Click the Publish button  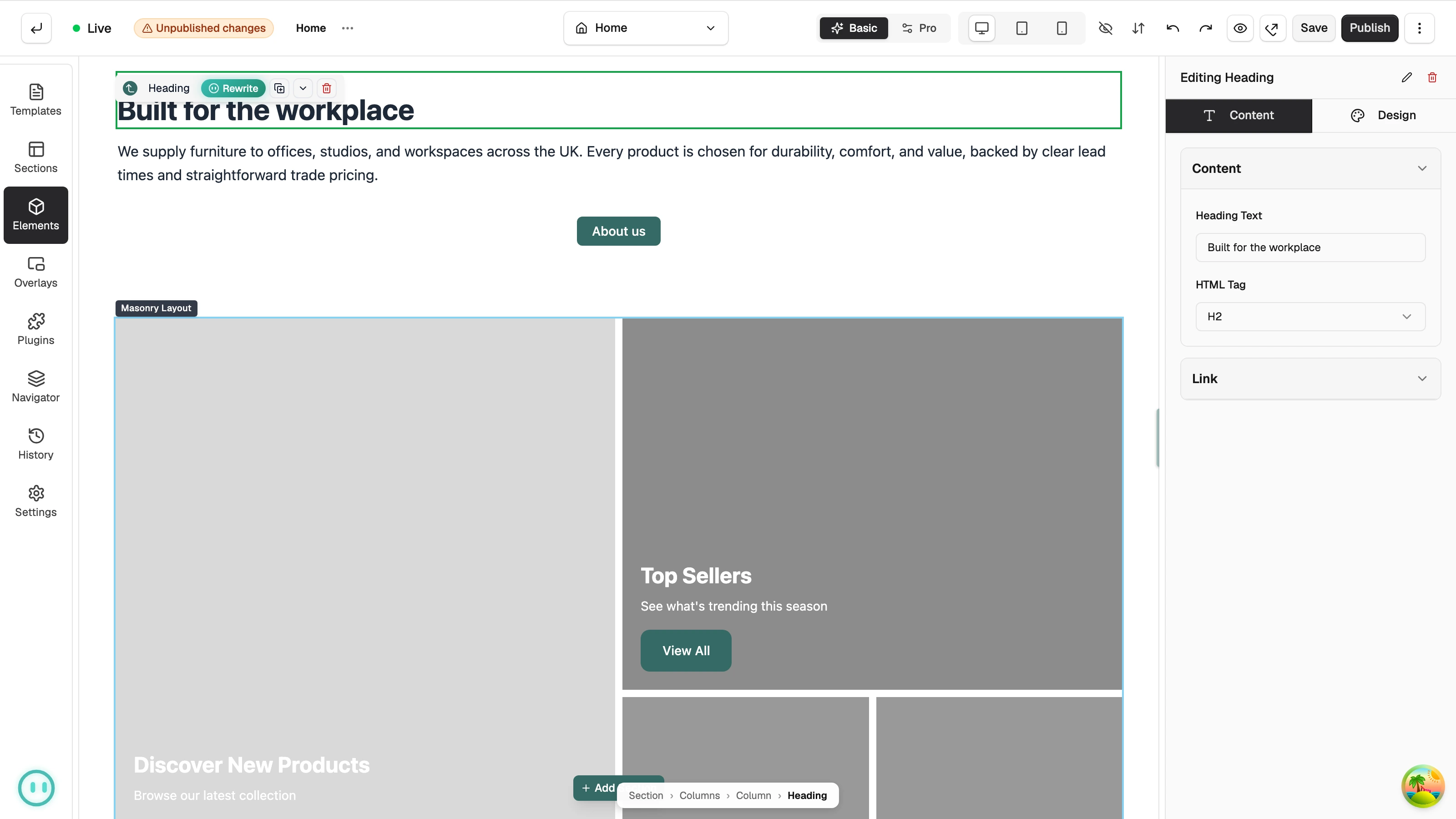point(1370,28)
